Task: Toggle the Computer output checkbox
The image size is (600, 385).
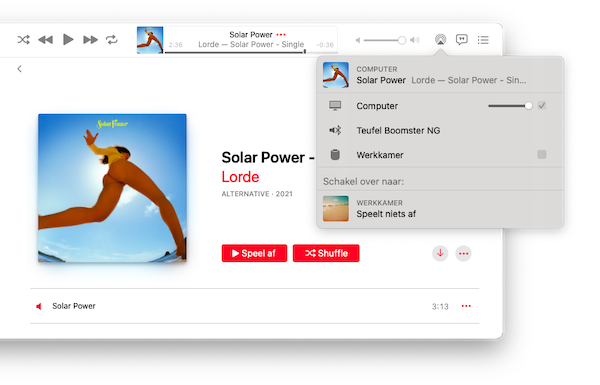Action: tap(541, 106)
